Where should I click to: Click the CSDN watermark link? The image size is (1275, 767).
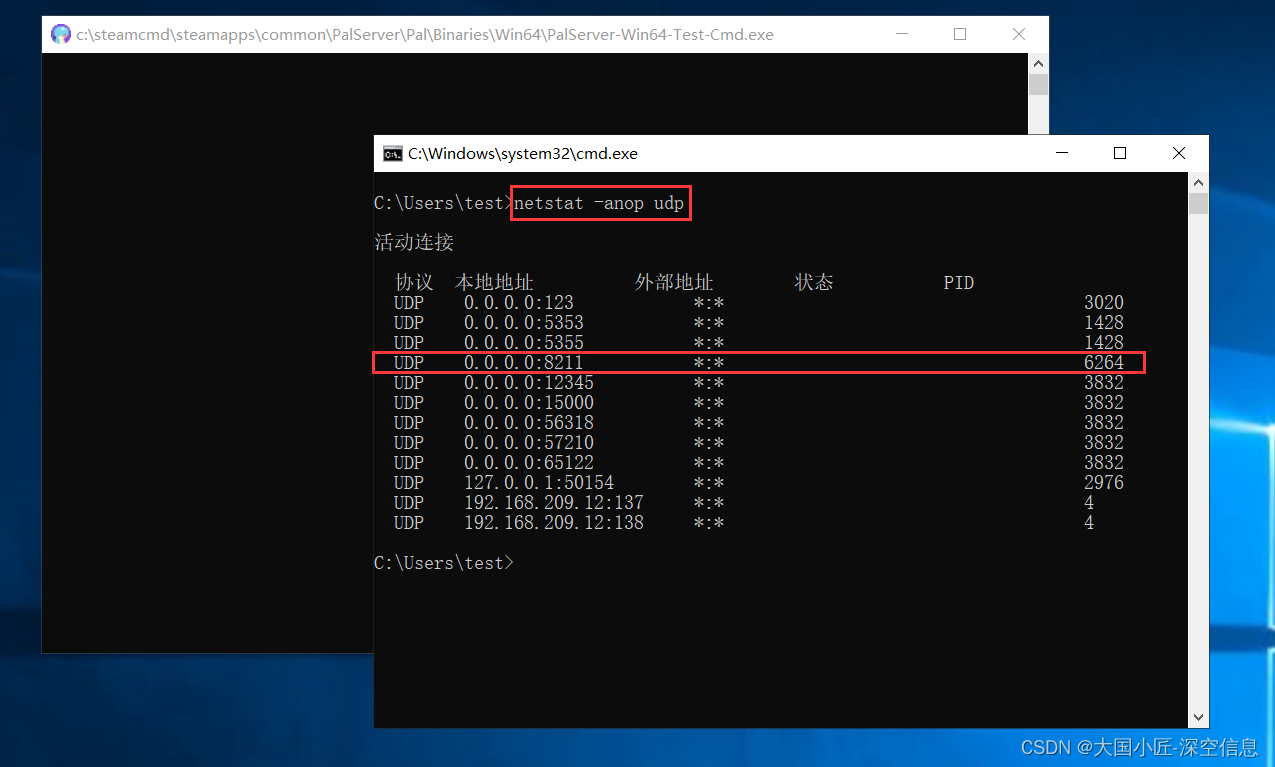click(x=1139, y=747)
